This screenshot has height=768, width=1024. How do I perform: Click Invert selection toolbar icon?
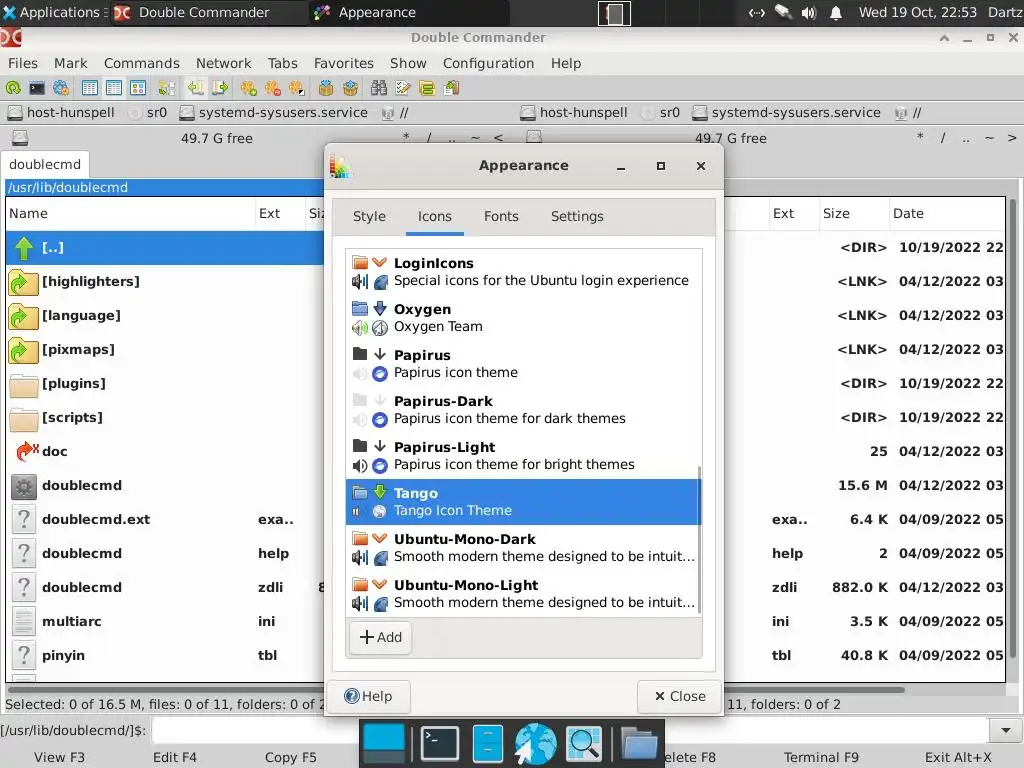tap(297, 88)
